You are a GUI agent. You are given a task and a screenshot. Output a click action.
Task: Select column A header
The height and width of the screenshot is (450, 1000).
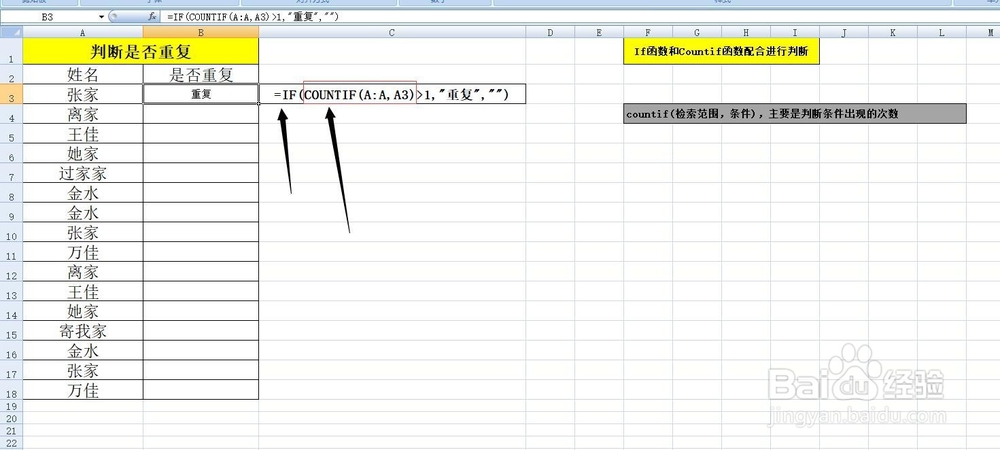(x=83, y=32)
